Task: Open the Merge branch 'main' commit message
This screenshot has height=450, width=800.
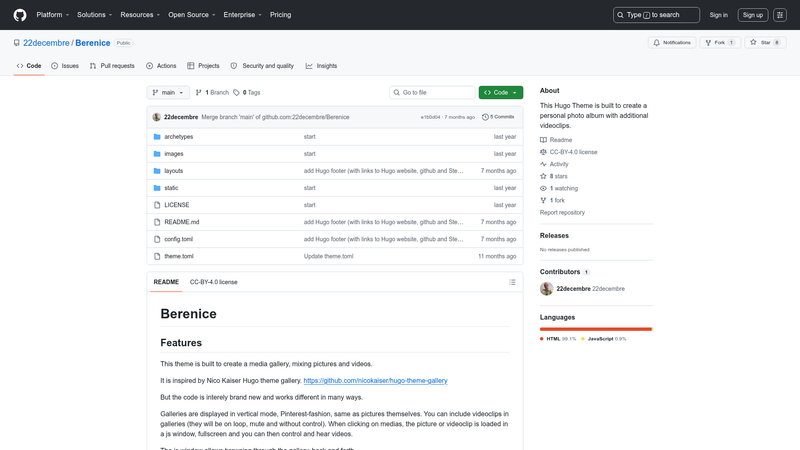Action: 275,117
